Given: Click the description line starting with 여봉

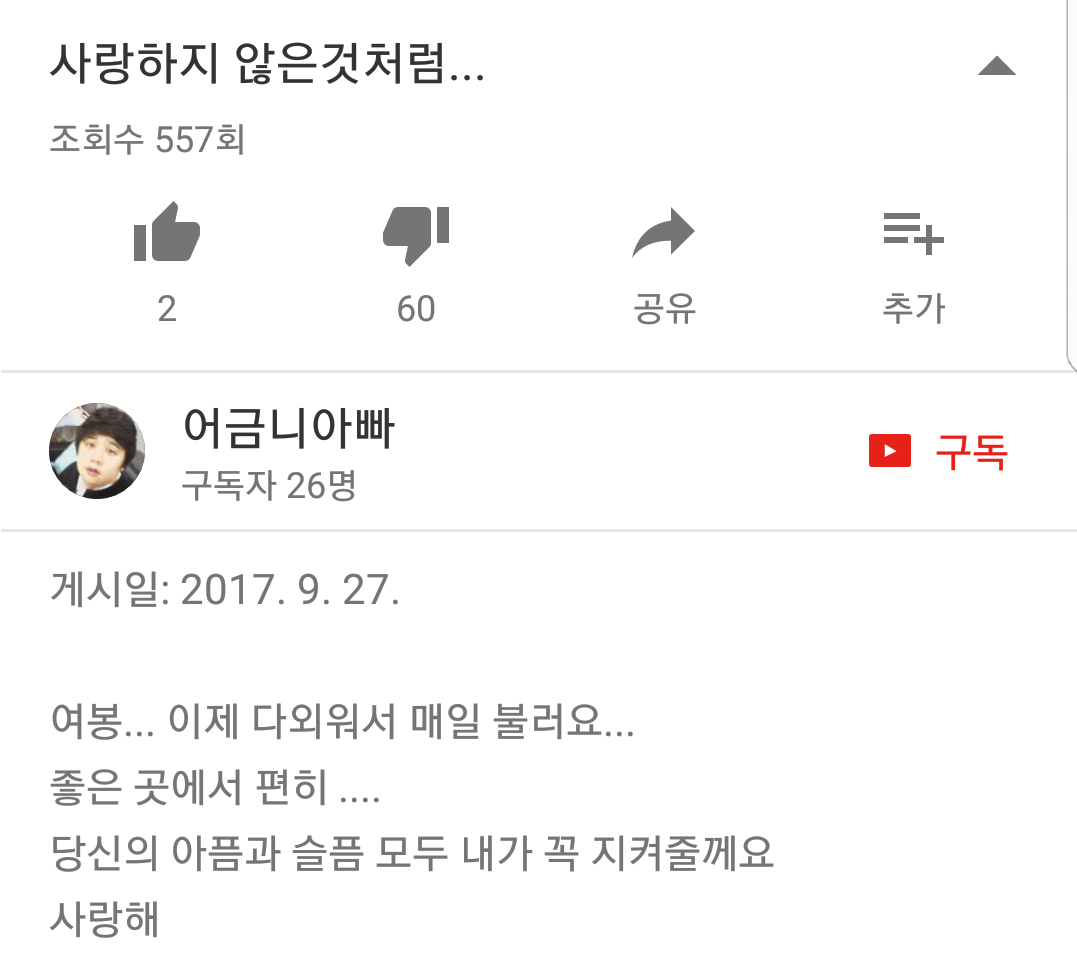Looking at the screenshot, I should [x=343, y=721].
